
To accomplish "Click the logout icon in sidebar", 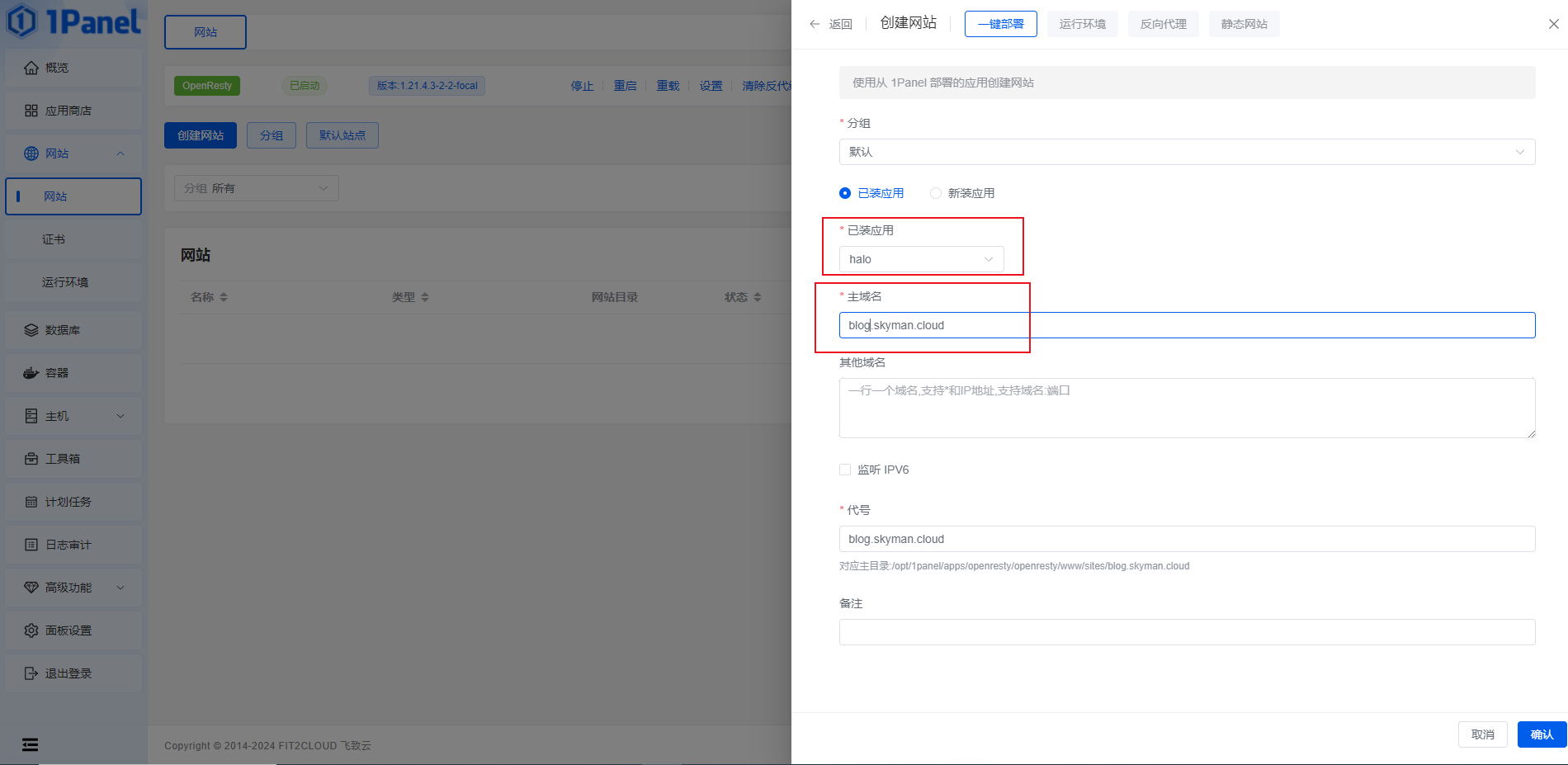I will (x=31, y=673).
